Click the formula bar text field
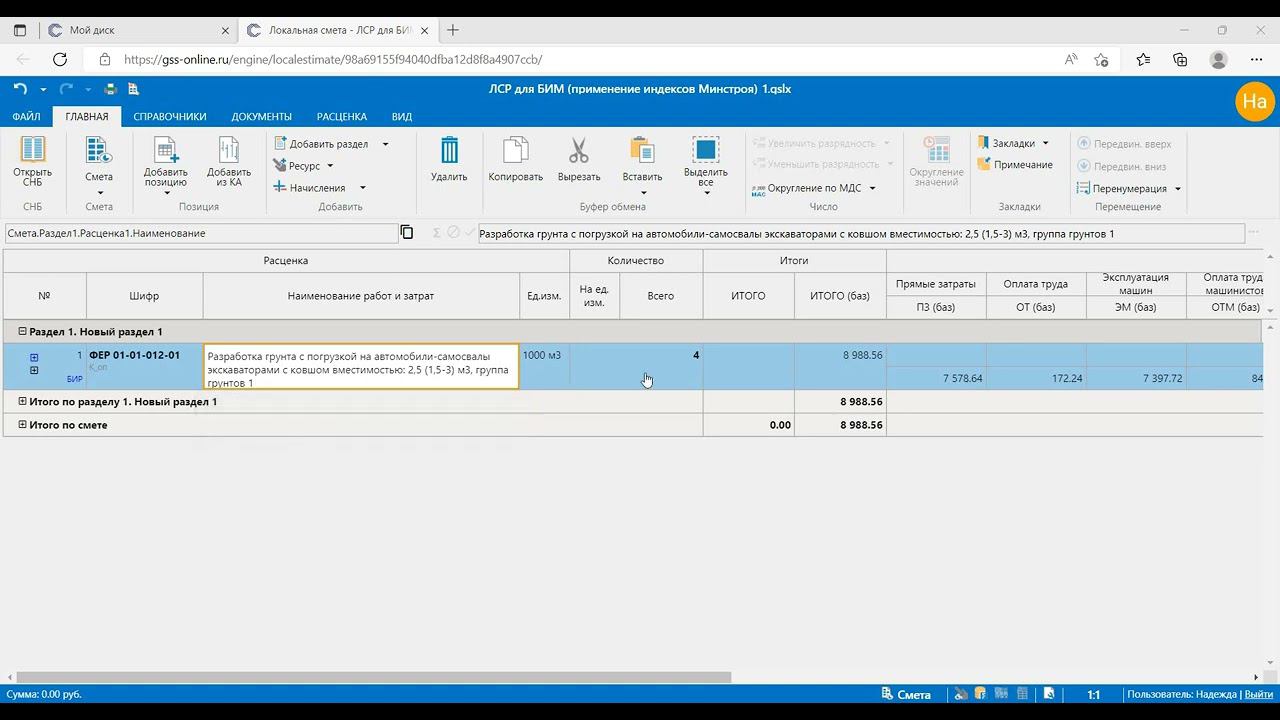Image resolution: width=1280 pixels, height=720 pixels. click(x=860, y=234)
